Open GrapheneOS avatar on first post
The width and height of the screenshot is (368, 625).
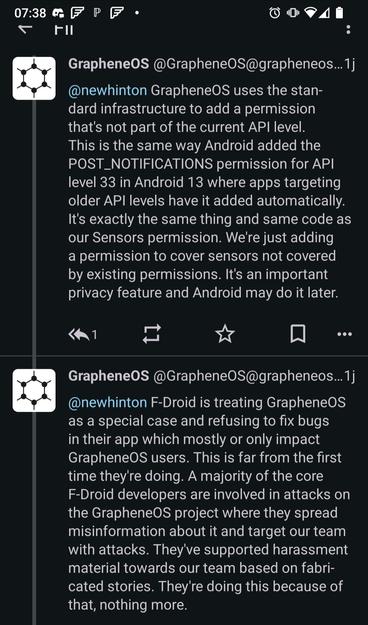[34, 78]
